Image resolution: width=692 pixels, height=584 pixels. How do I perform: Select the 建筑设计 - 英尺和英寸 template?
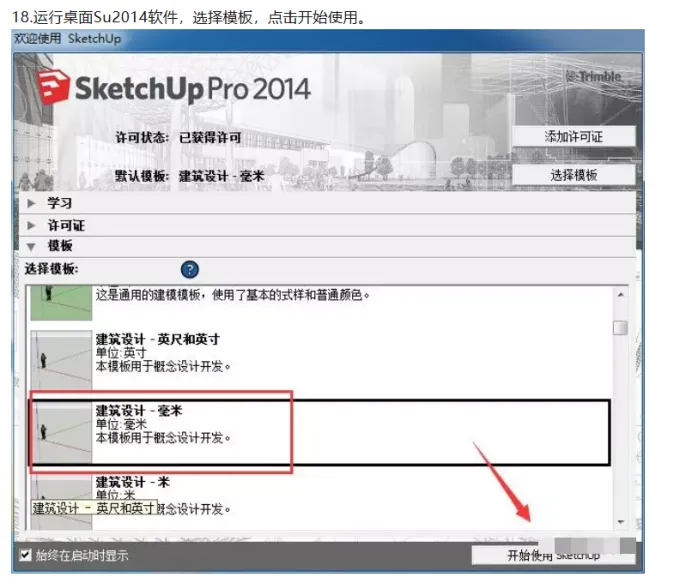click(320, 359)
